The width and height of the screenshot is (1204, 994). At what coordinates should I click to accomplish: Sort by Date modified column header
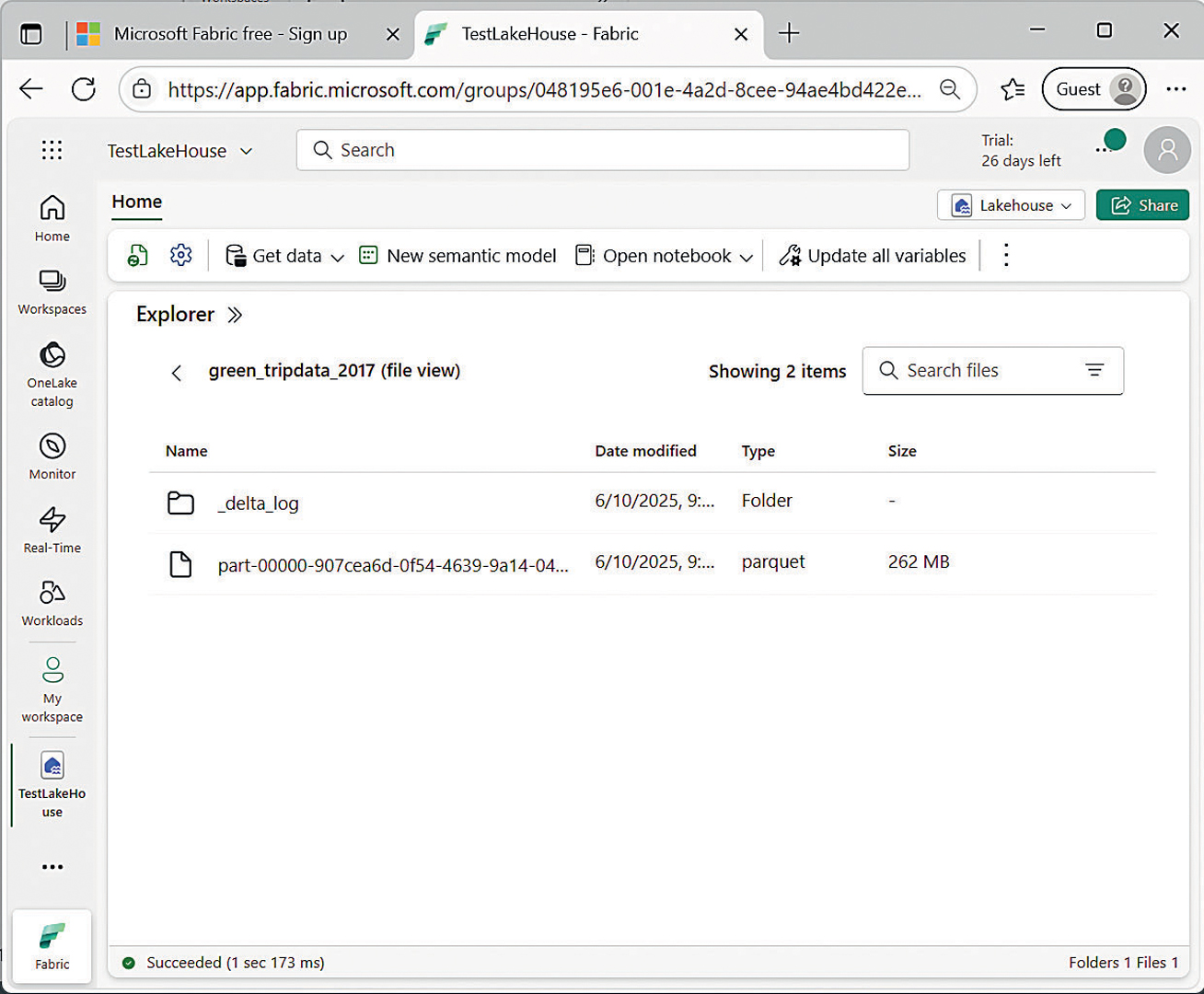645,451
